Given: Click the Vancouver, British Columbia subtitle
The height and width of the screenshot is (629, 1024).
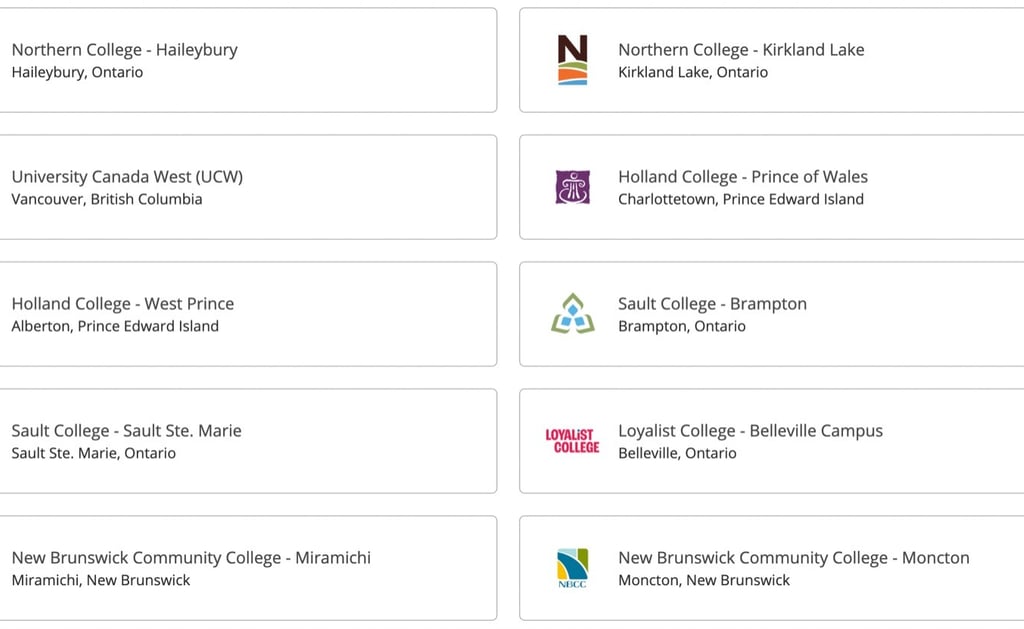Looking at the screenshot, I should pos(106,199).
